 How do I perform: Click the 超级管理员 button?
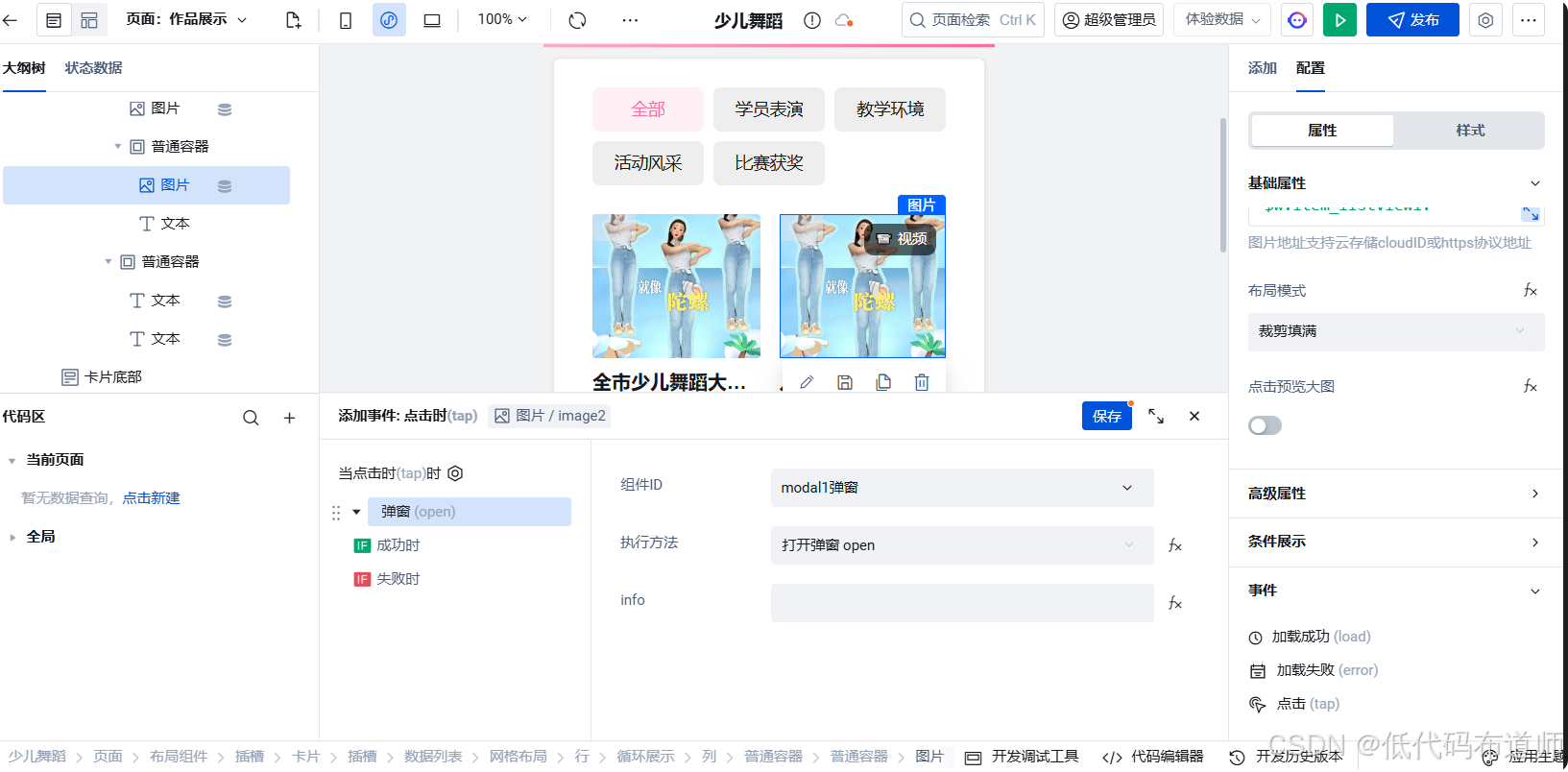[1109, 19]
